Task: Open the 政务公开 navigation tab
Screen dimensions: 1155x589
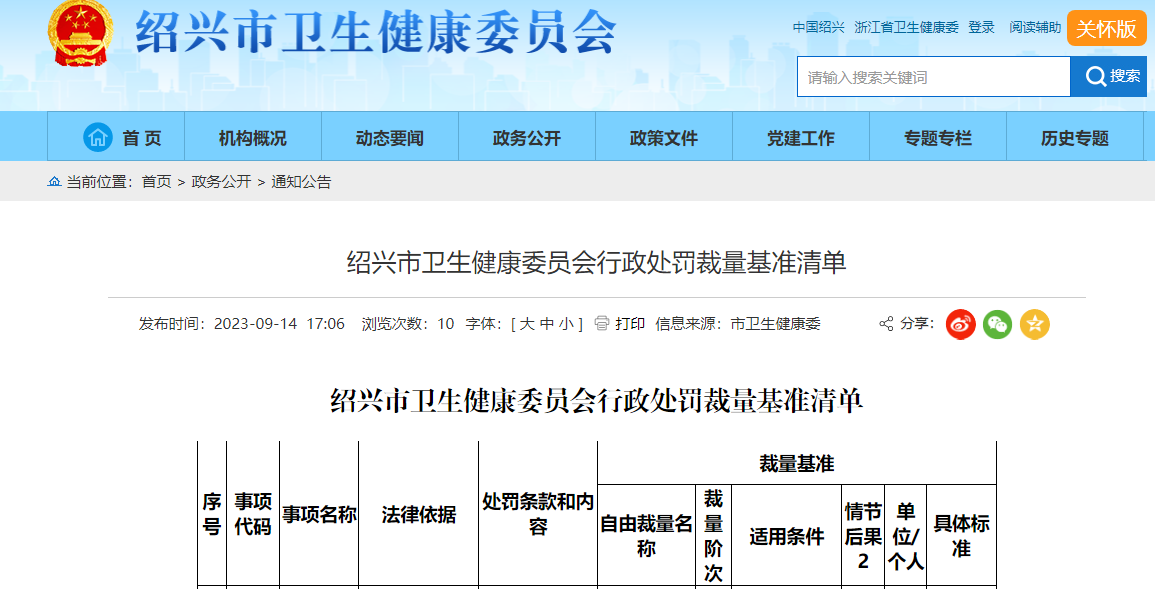Action: tap(526, 138)
